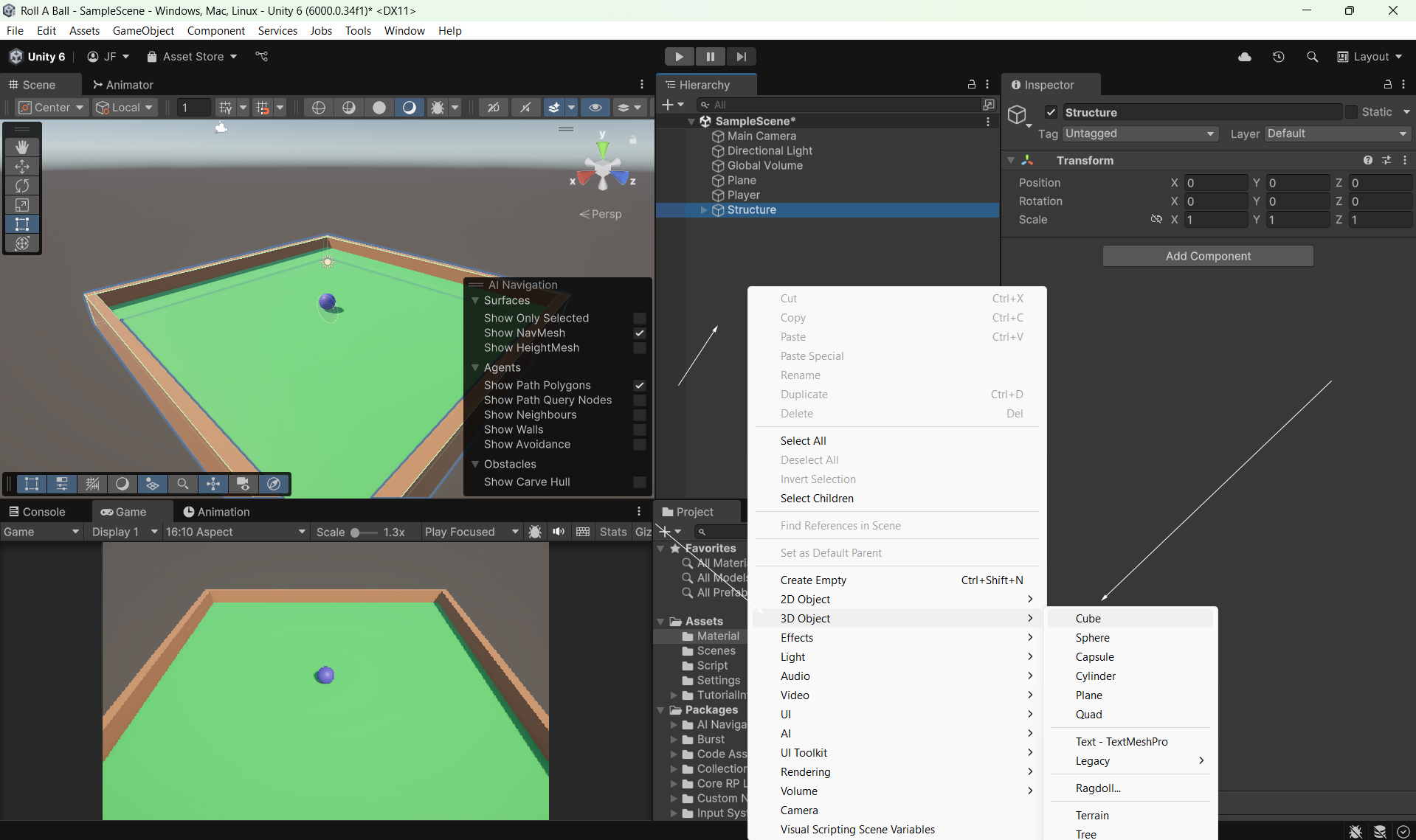Viewport: 1416px width, 840px height.
Task: Toggle the Show NavMesh checkbox
Action: 640,333
